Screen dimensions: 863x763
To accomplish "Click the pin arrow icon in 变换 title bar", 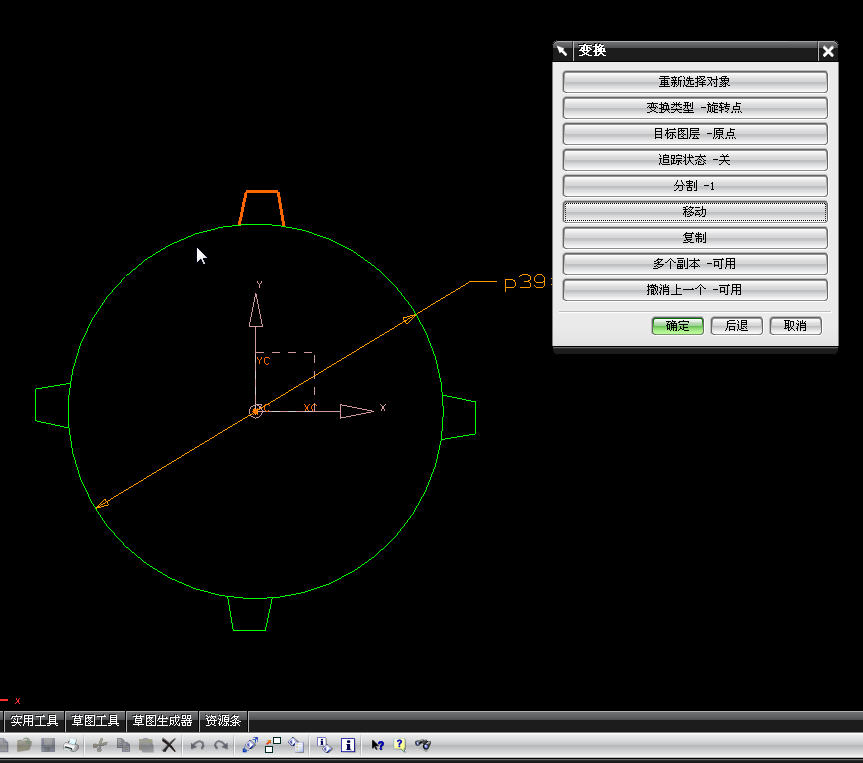I will [562, 51].
